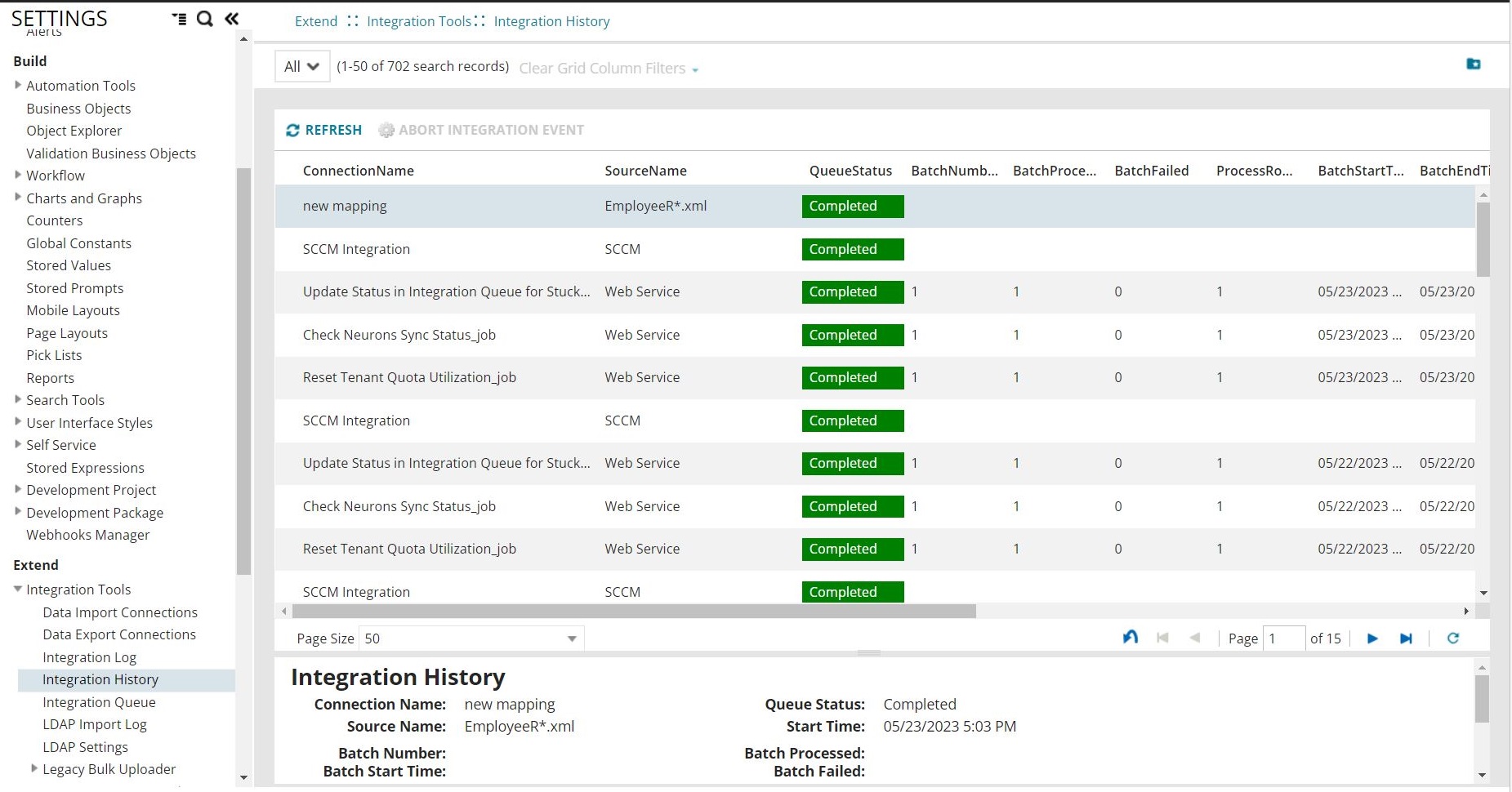This screenshot has width=1512, height=792.
Task: Collapse the Settings sidebar using the double-chevron icon
Action: 231,18
